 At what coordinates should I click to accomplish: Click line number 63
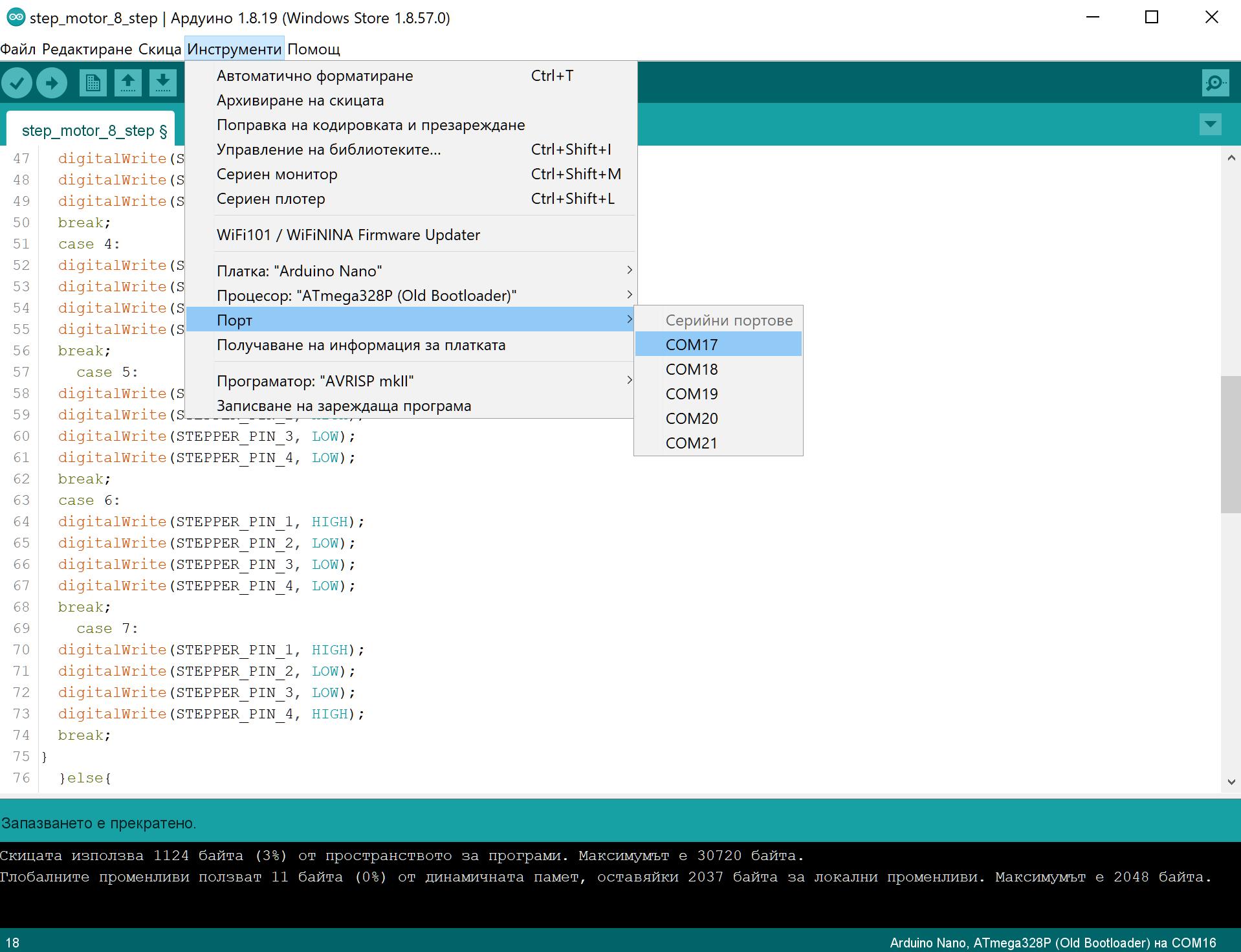click(x=21, y=500)
